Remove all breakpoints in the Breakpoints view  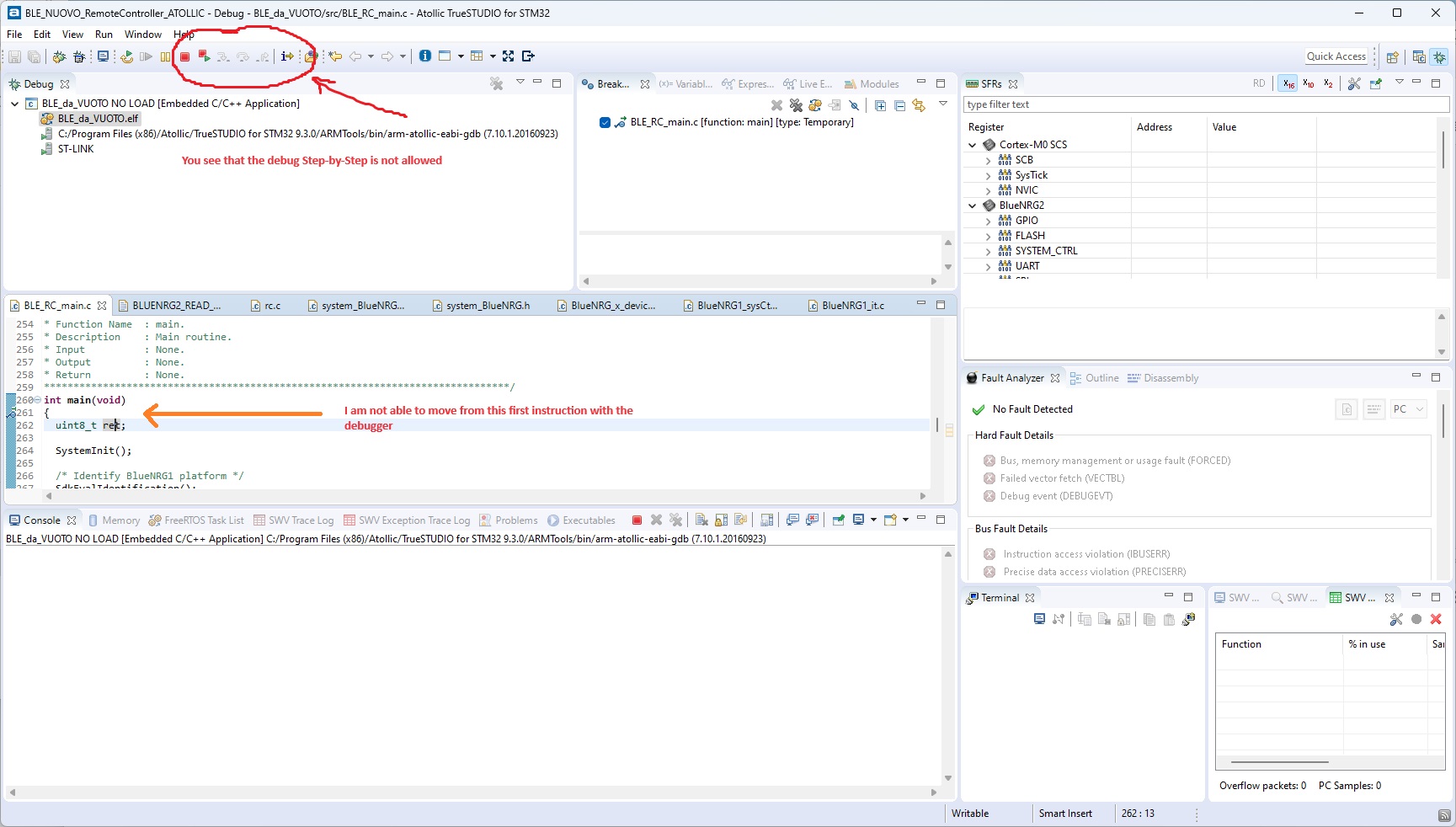[795, 105]
